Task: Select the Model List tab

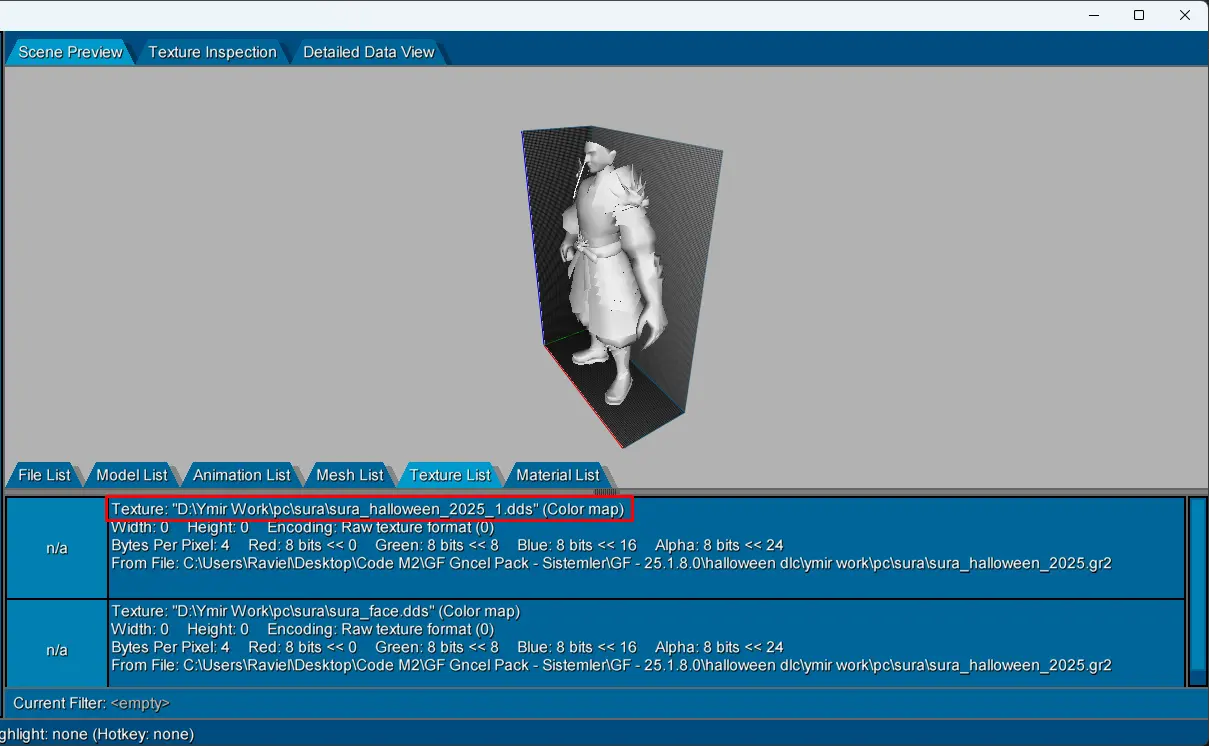Action: 132,475
